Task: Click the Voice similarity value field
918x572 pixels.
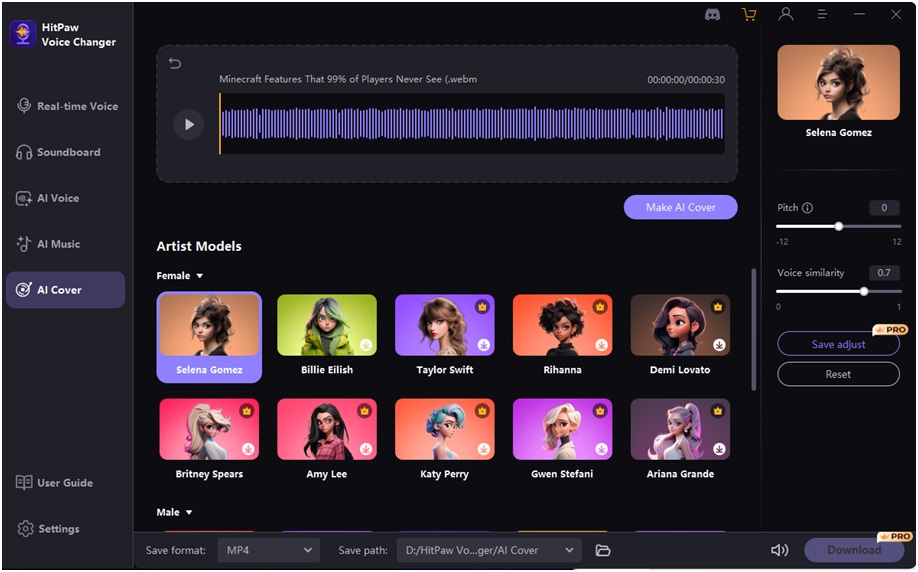Action: coord(884,273)
